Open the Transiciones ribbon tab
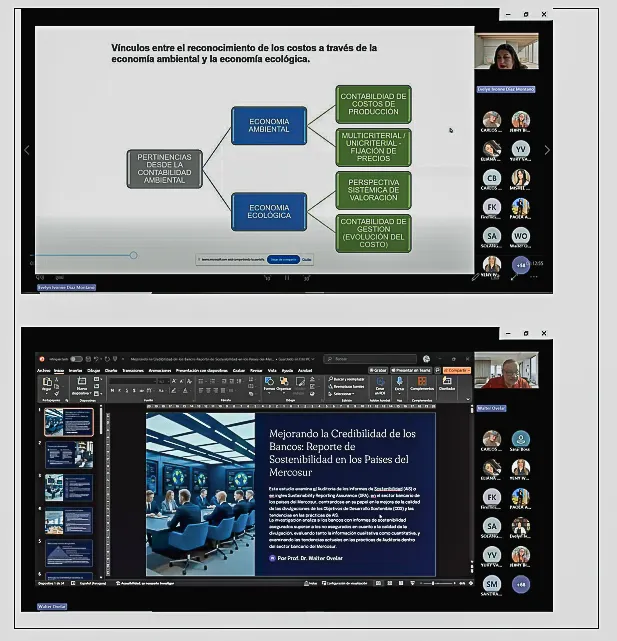 click(133, 369)
